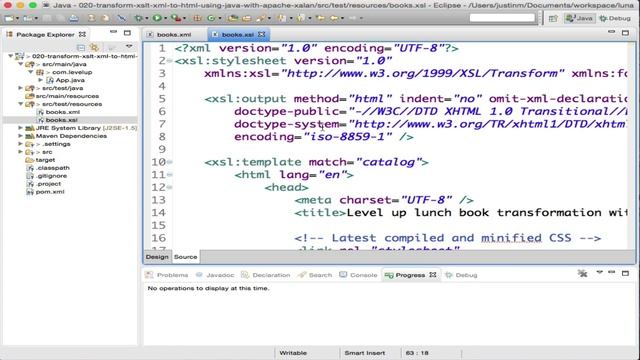Click the Open Type toolbar icon

(x=233, y=18)
